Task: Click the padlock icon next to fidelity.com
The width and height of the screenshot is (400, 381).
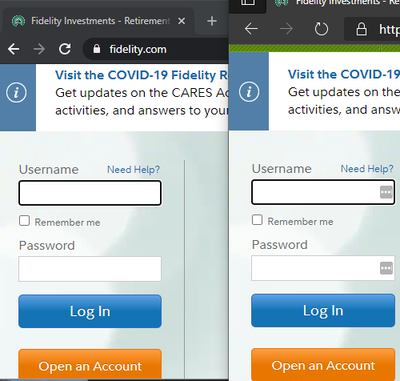Action: click(x=97, y=49)
